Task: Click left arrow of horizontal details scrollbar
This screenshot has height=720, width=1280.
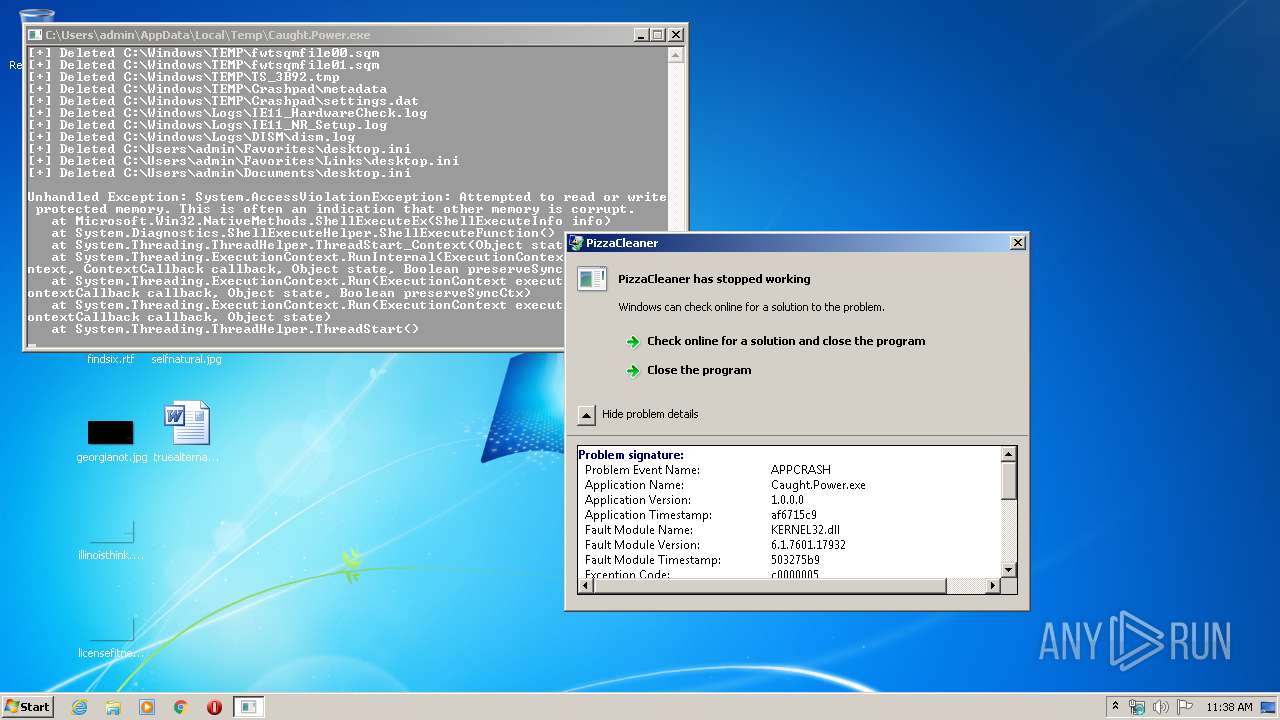Action: [586, 585]
